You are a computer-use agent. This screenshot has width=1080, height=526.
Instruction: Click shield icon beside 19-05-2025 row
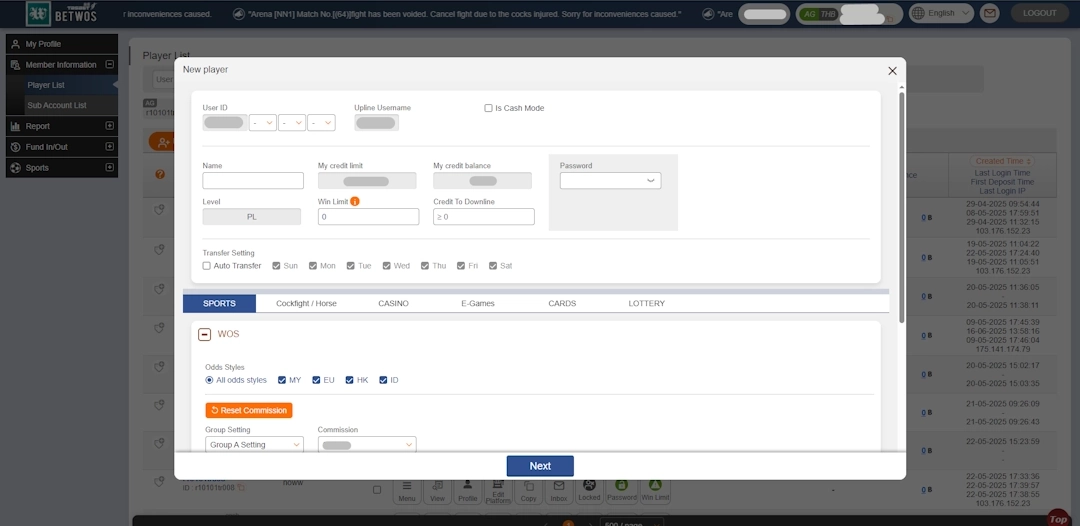pos(159,249)
